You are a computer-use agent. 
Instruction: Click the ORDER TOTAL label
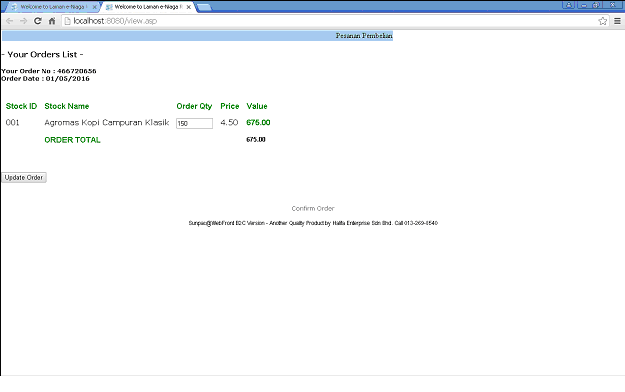pos(73,140)
